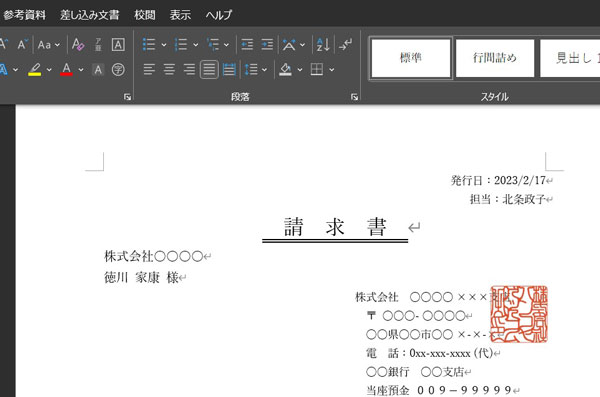Open multilevel list dropdown arrow

[227, 45]
